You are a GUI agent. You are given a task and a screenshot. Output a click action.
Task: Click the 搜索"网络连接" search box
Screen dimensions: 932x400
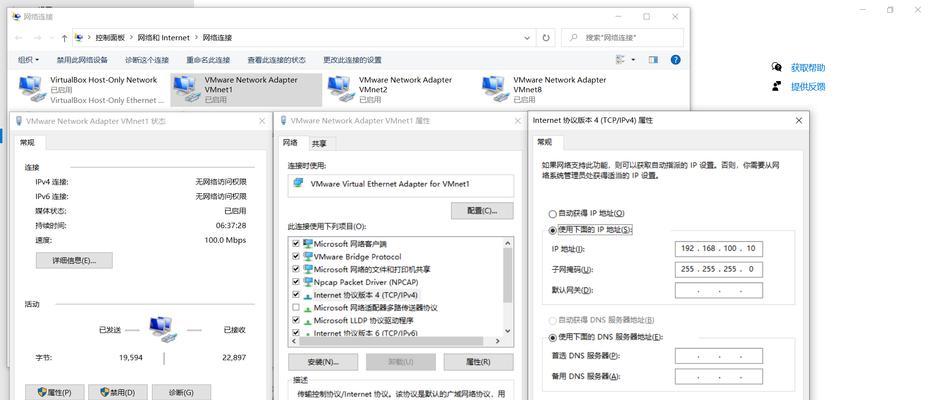[x=622, y=37]
